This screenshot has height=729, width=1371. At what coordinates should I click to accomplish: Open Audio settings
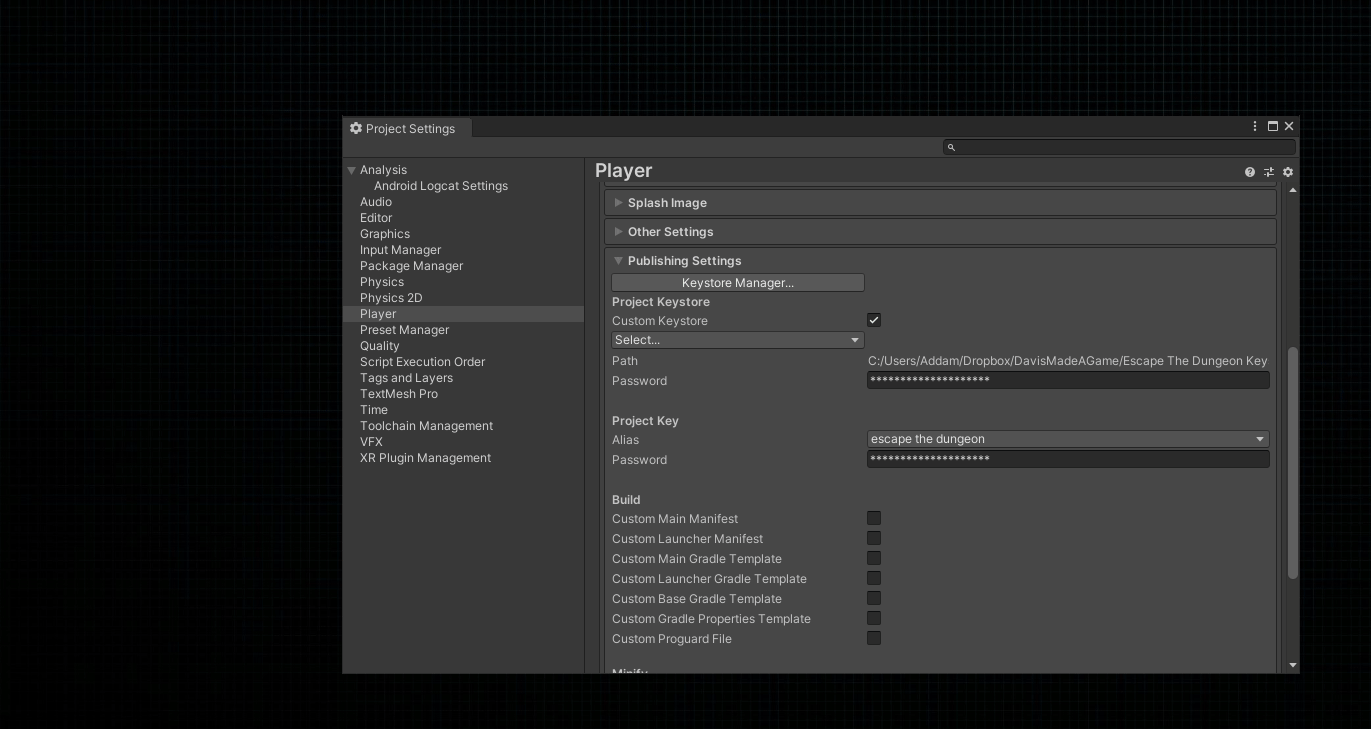click(376, 202)
